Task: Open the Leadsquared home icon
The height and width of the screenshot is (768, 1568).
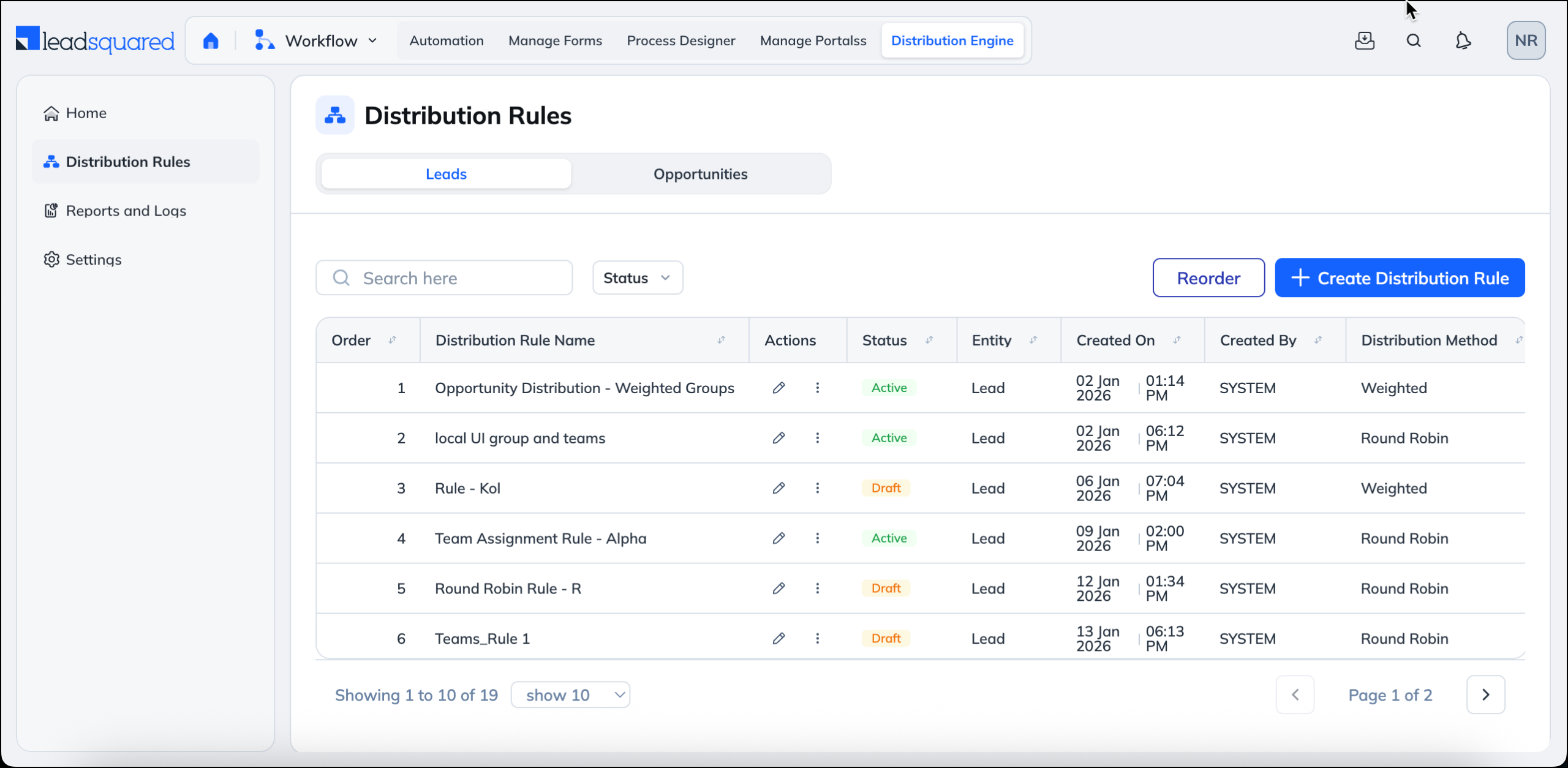Action: coord(211,40)
